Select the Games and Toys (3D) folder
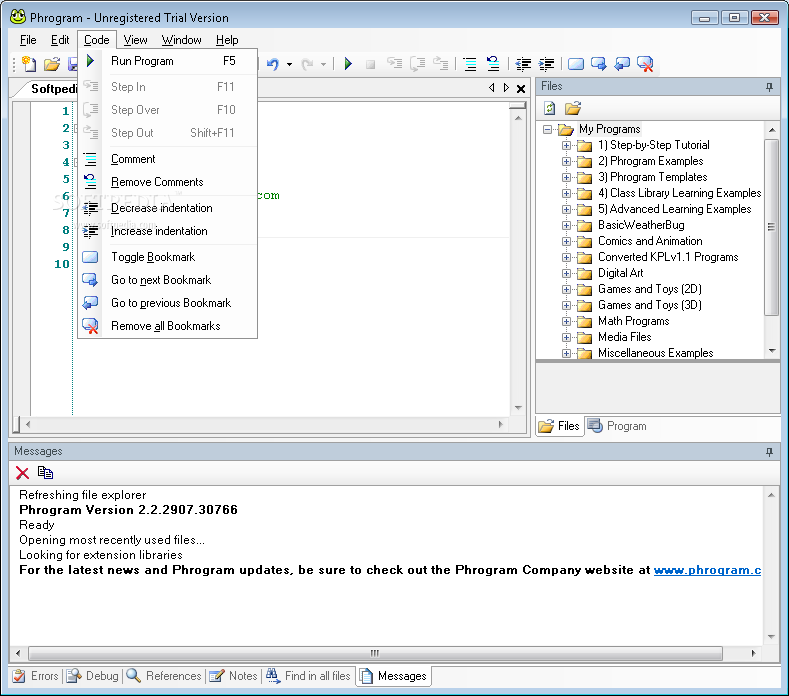 (x=650, y=305)
